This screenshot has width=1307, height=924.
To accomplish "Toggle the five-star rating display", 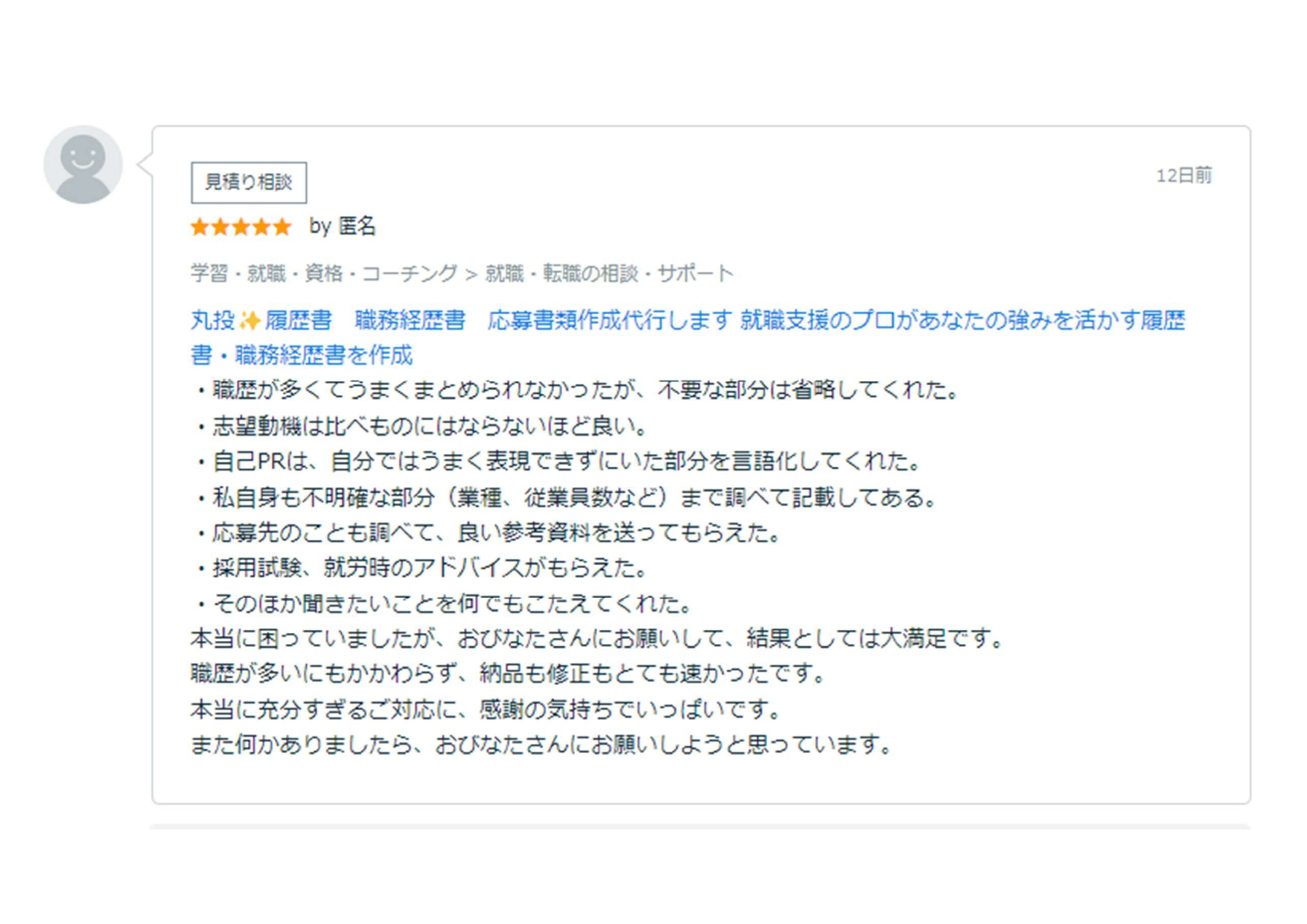I will [x=241, y=226].
